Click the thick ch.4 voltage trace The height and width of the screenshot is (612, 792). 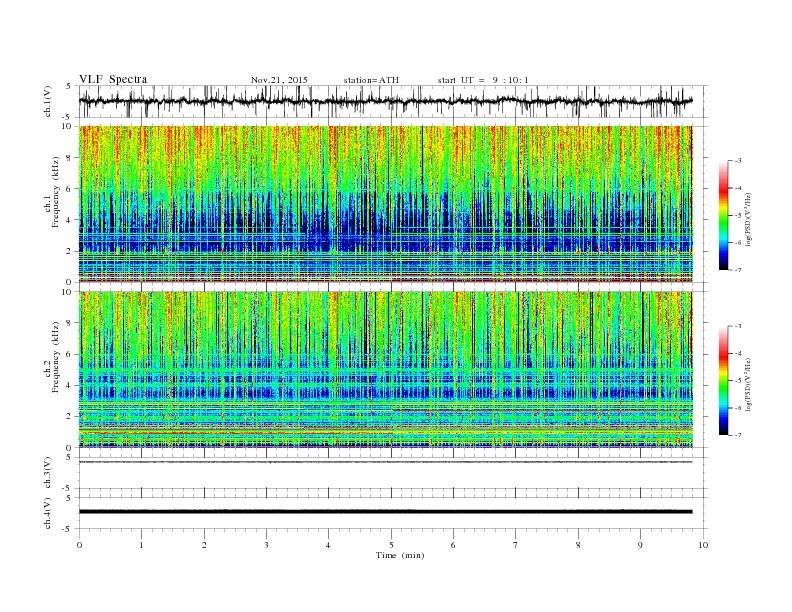[x=385, y=512]
